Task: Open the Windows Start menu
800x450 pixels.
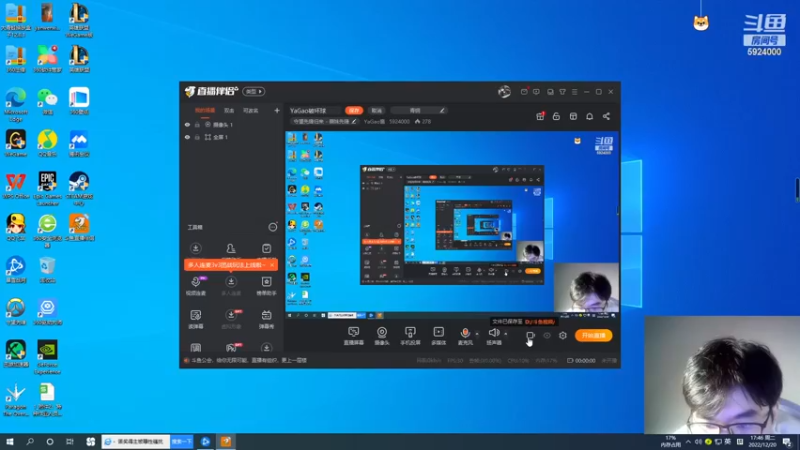Action: 10,441
